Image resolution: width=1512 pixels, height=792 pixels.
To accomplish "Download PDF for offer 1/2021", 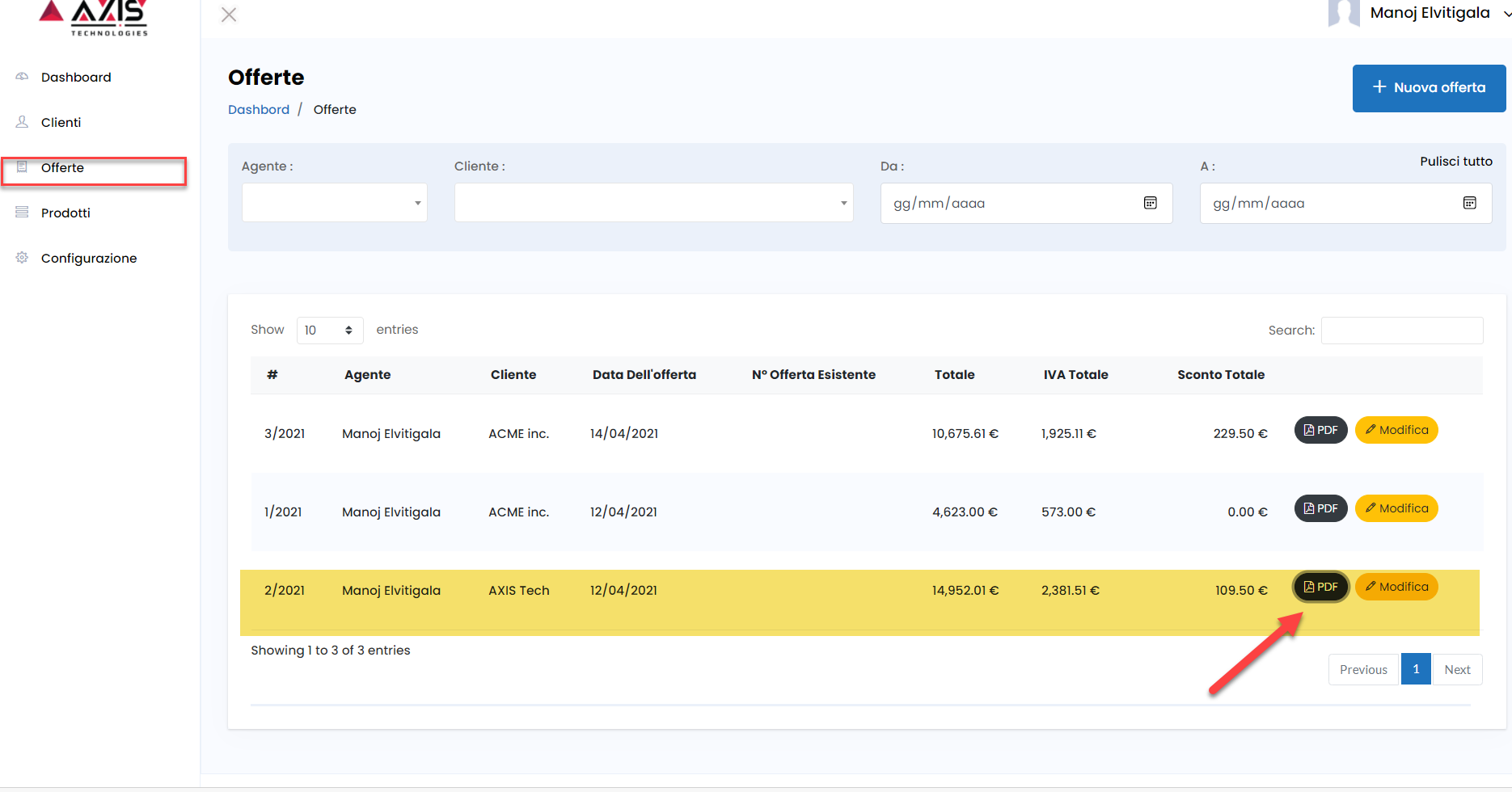I will [x=1320, y=508].
